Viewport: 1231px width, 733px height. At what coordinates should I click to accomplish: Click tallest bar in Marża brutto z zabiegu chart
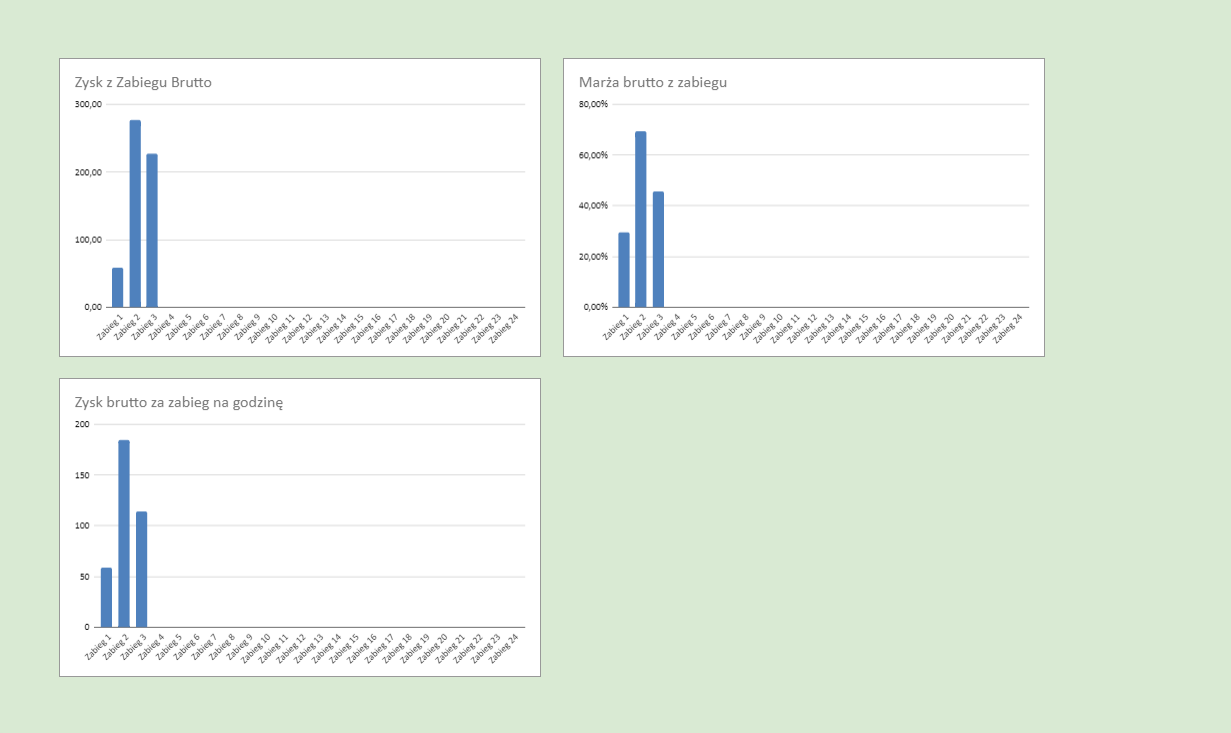click(641, 219)
